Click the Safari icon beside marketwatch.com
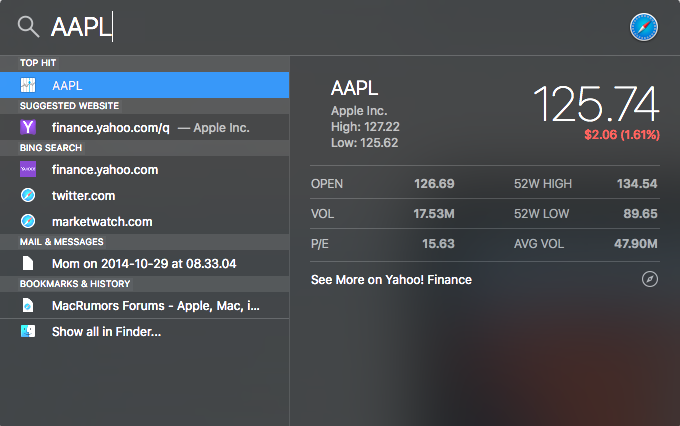680x426 pixels. (28, 221)
